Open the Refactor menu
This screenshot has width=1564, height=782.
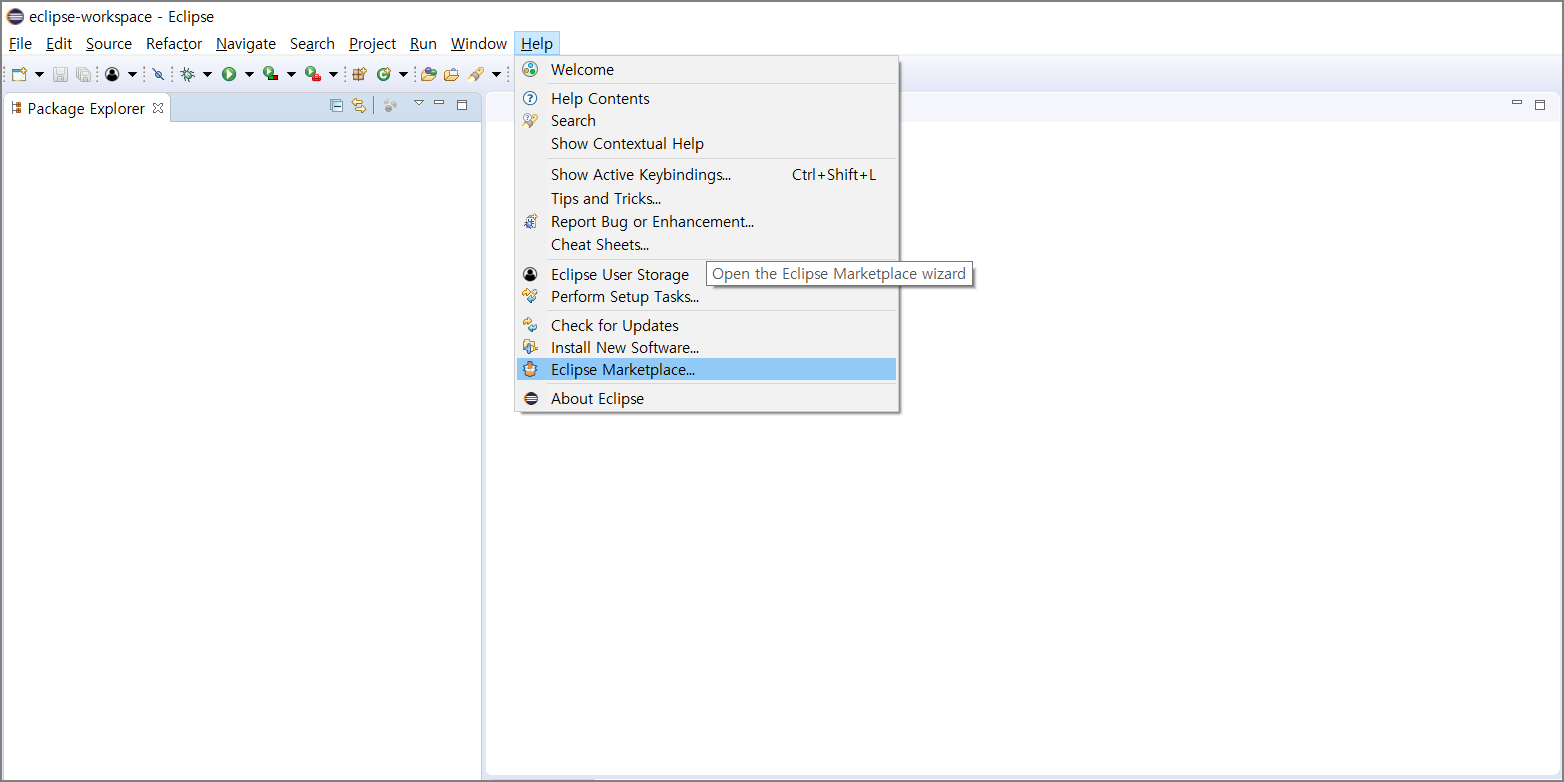coord(174,44)
